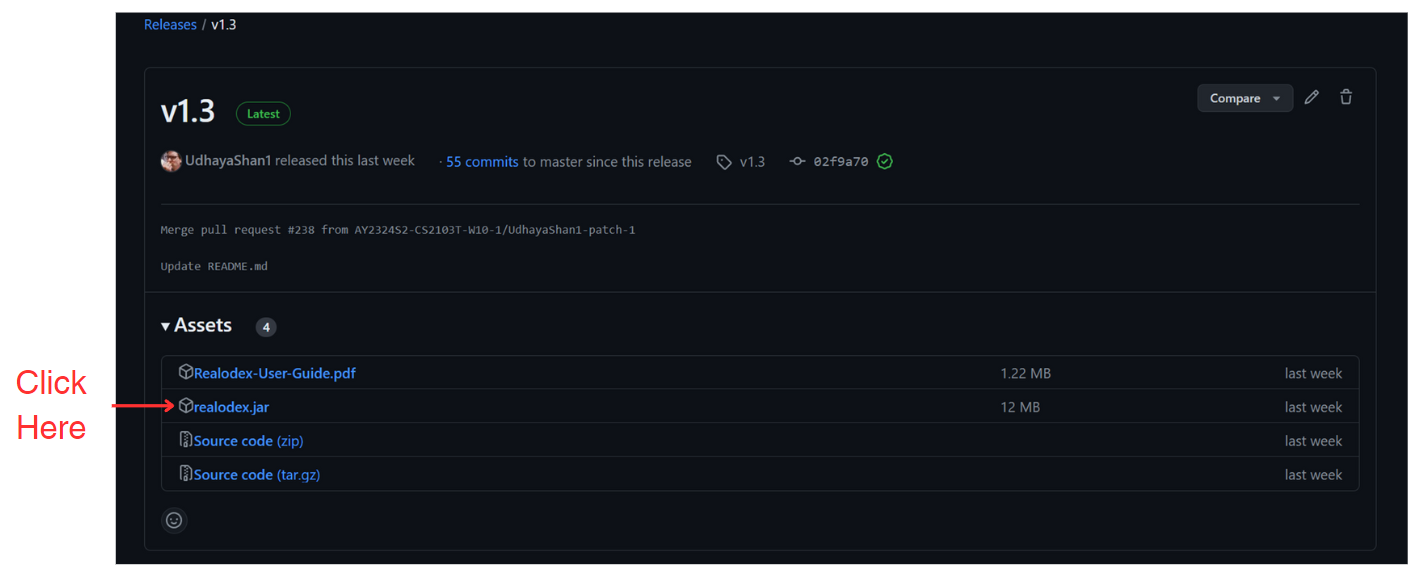Download Source code (zip)

point(248,441)
